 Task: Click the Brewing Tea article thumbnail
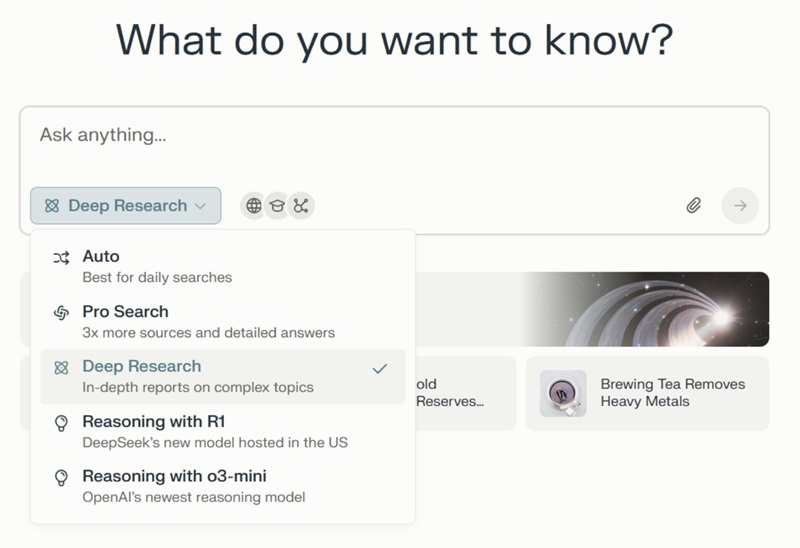563,393
